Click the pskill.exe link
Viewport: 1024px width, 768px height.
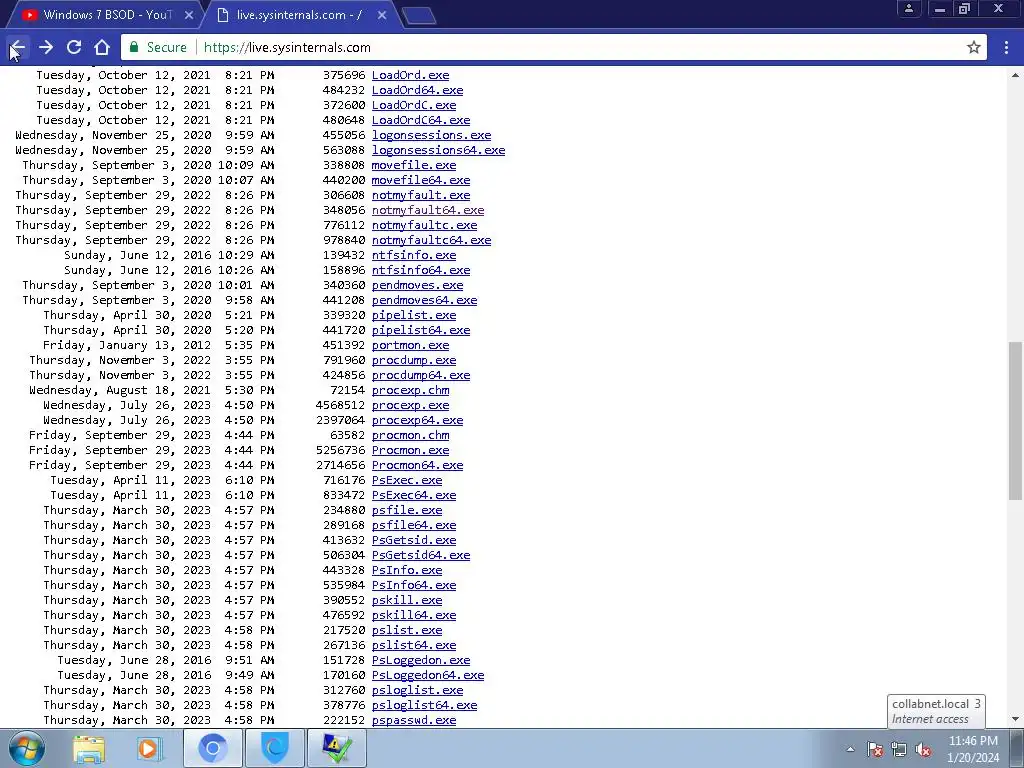(407, 601)
